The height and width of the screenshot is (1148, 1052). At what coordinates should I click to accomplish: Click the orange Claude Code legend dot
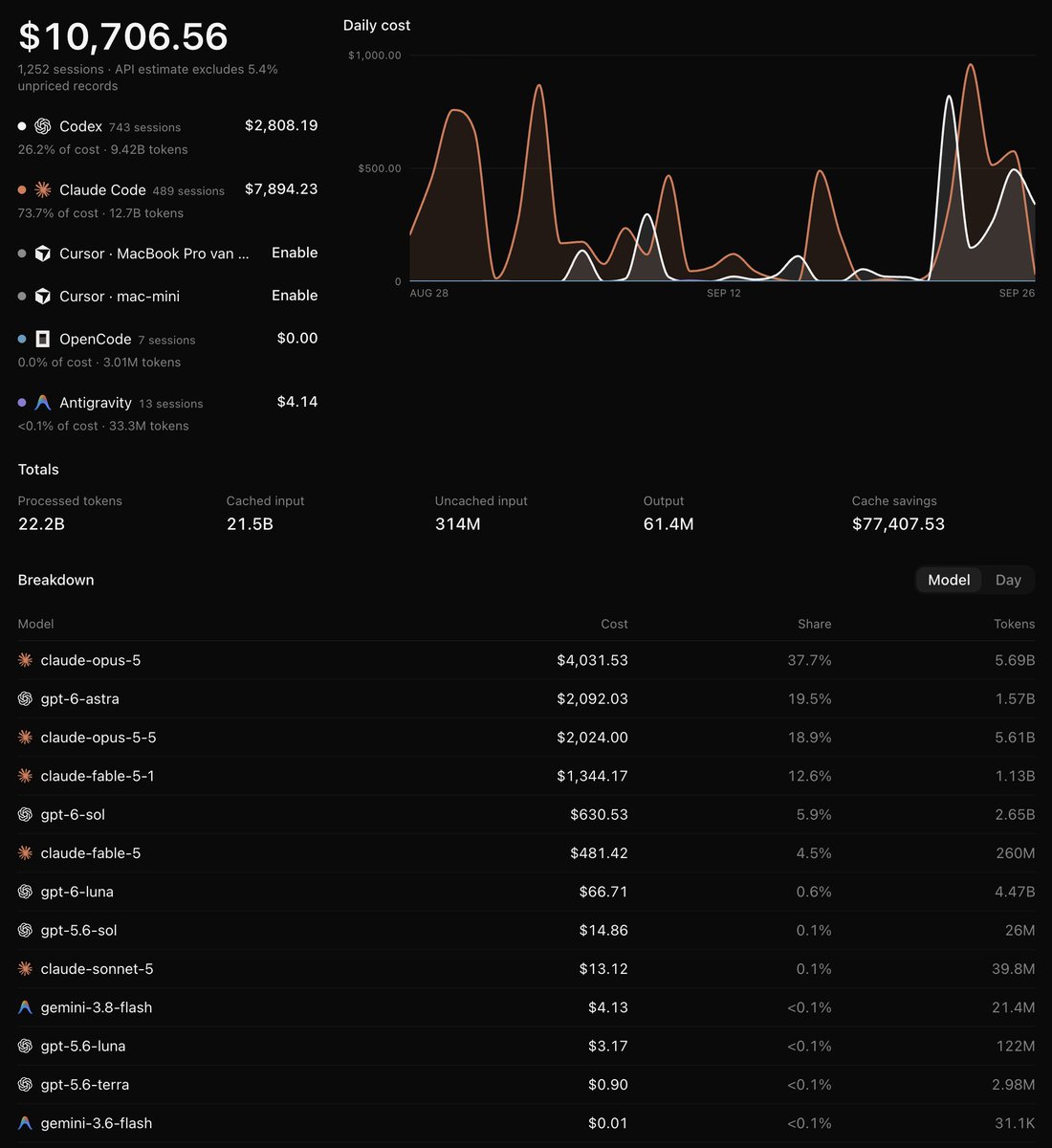22,189
